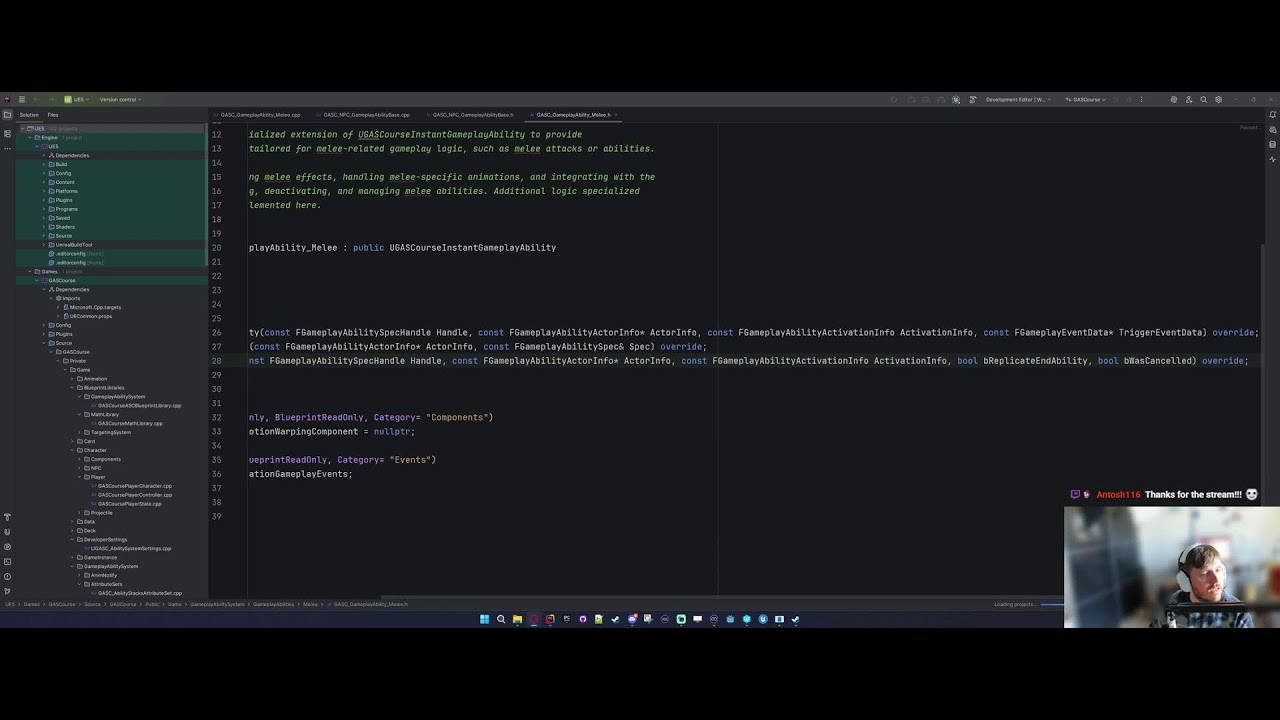This screenshot has width=1280, height=720.
Task: Select Microsoft.Cpp.targets import
Action: 95,307
